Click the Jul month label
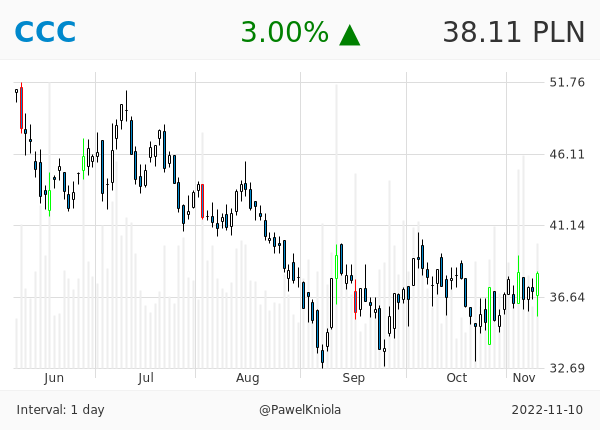600x430 pixels. click(146, 378)
